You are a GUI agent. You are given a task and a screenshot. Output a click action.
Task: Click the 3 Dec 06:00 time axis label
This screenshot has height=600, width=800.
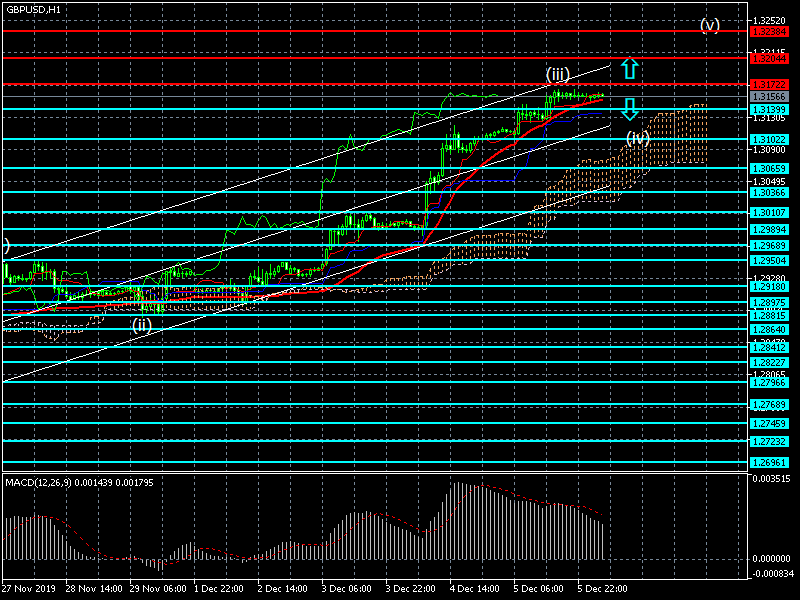click(346, 589)
